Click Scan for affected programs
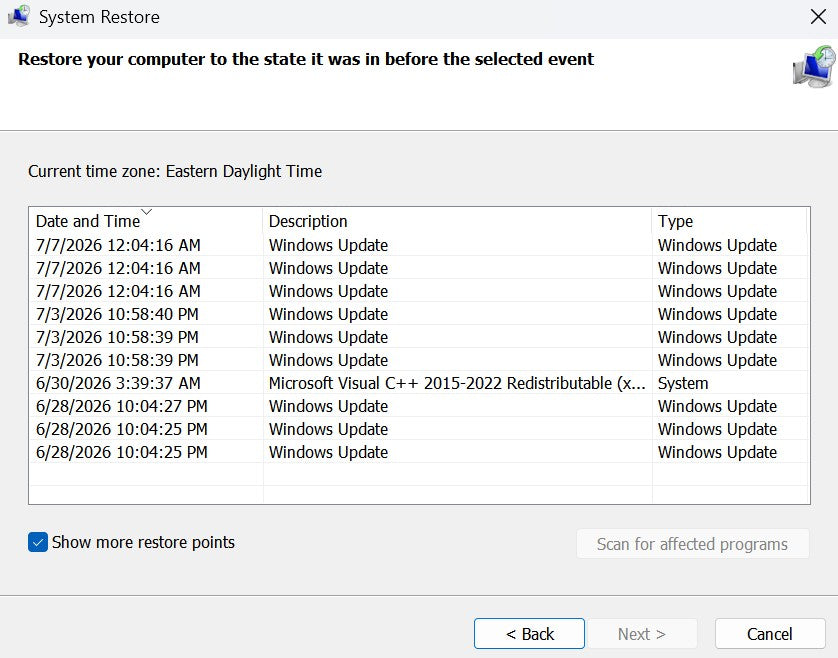 692,544
